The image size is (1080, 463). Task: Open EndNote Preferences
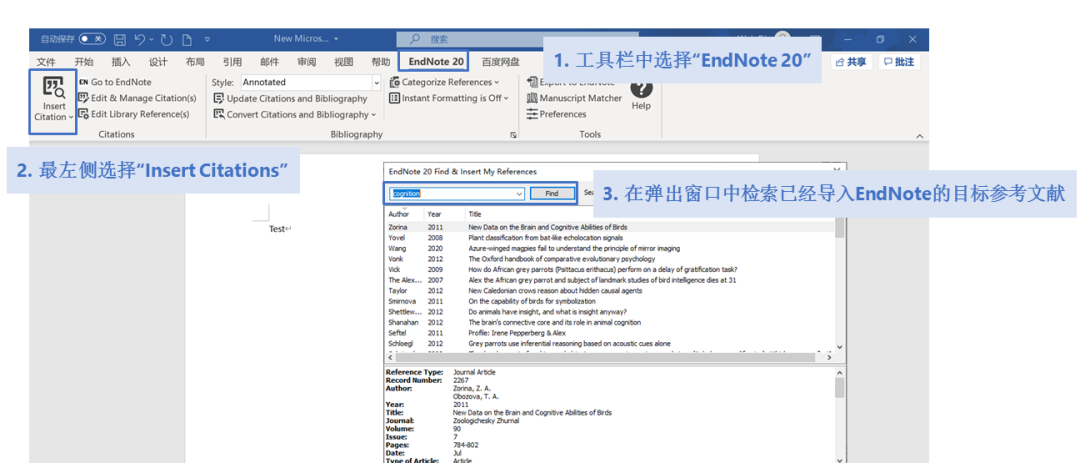point(557,114)
